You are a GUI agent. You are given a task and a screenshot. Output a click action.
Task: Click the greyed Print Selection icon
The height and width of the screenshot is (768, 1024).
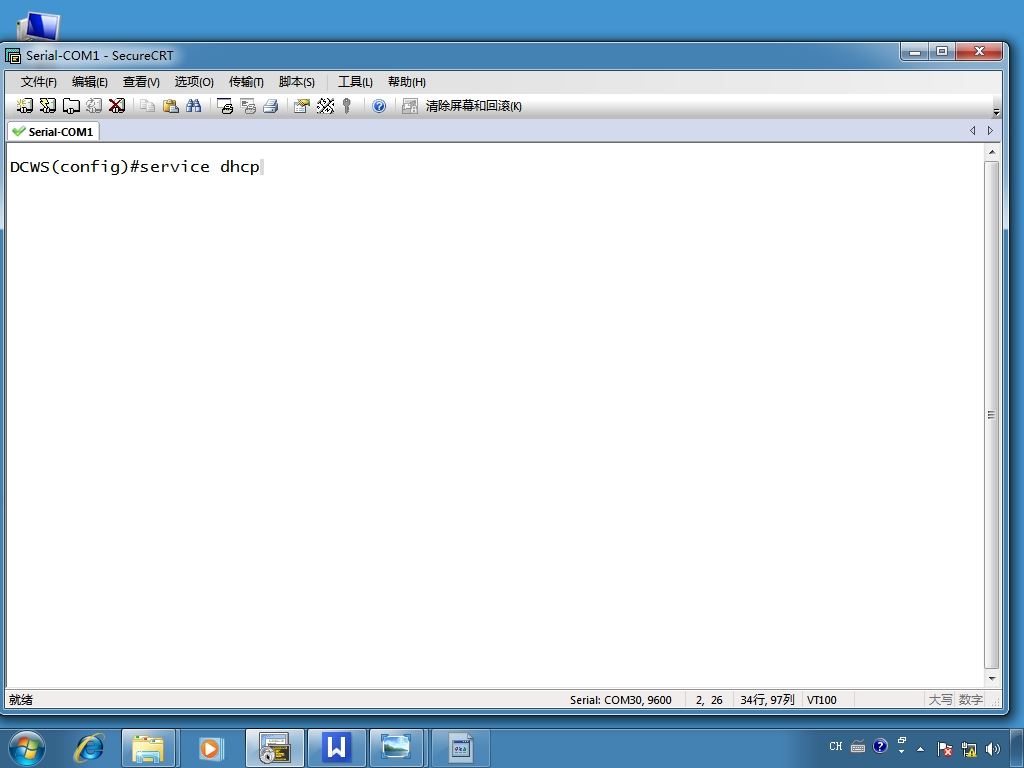click(248, 106)
